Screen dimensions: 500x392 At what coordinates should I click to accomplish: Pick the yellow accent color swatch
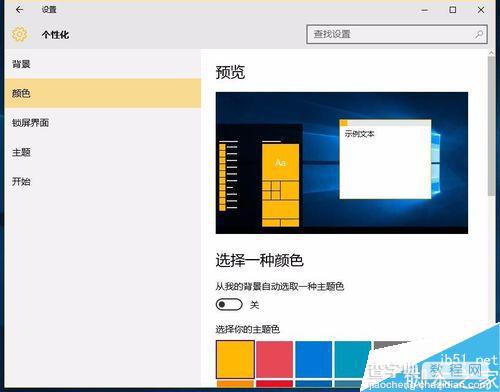point(235,359)
